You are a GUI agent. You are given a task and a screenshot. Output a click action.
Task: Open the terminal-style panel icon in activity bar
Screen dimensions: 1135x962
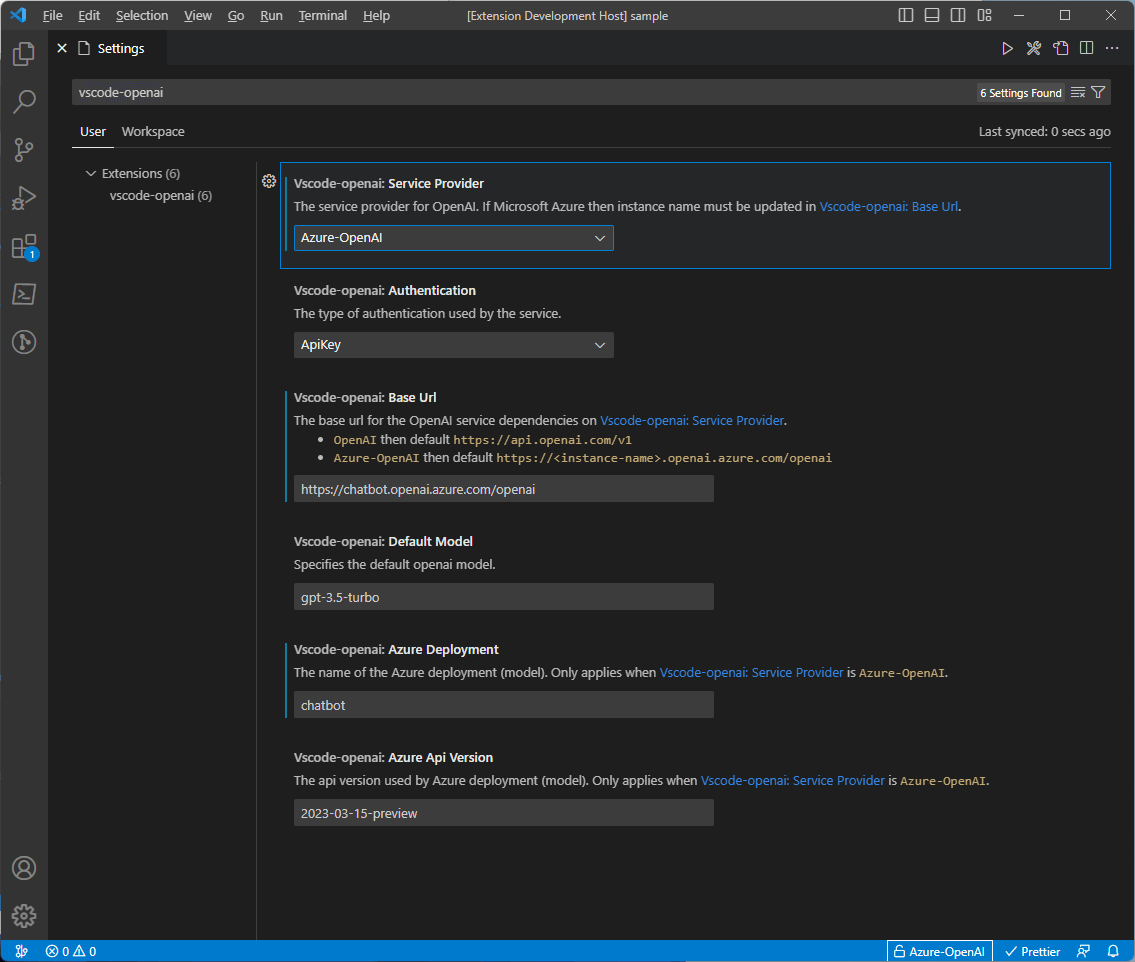[24, 294]
